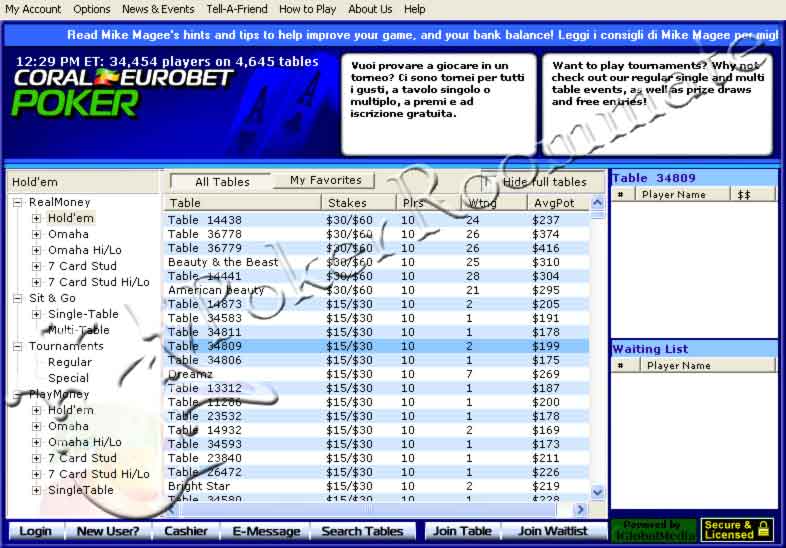Switch to the My Favorites tab
Image resolution: width=786 pixels, height=548 pixels.
pyautogui.click(x=325, y=180)
